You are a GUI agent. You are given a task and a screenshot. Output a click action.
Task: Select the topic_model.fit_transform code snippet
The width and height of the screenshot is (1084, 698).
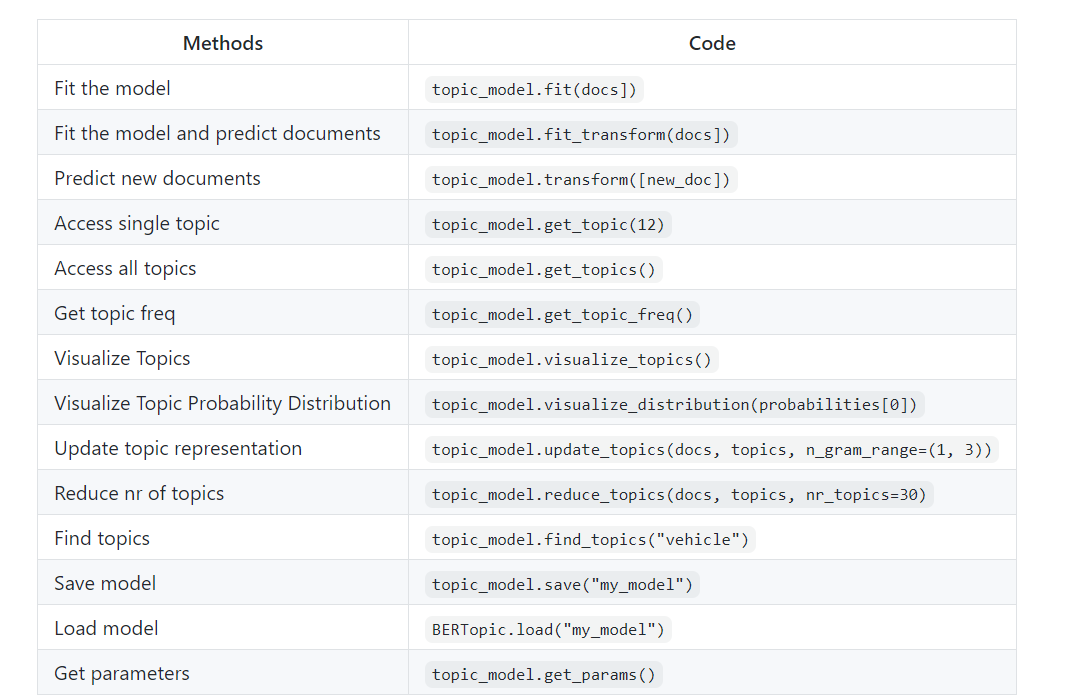(x=581, y=134)
